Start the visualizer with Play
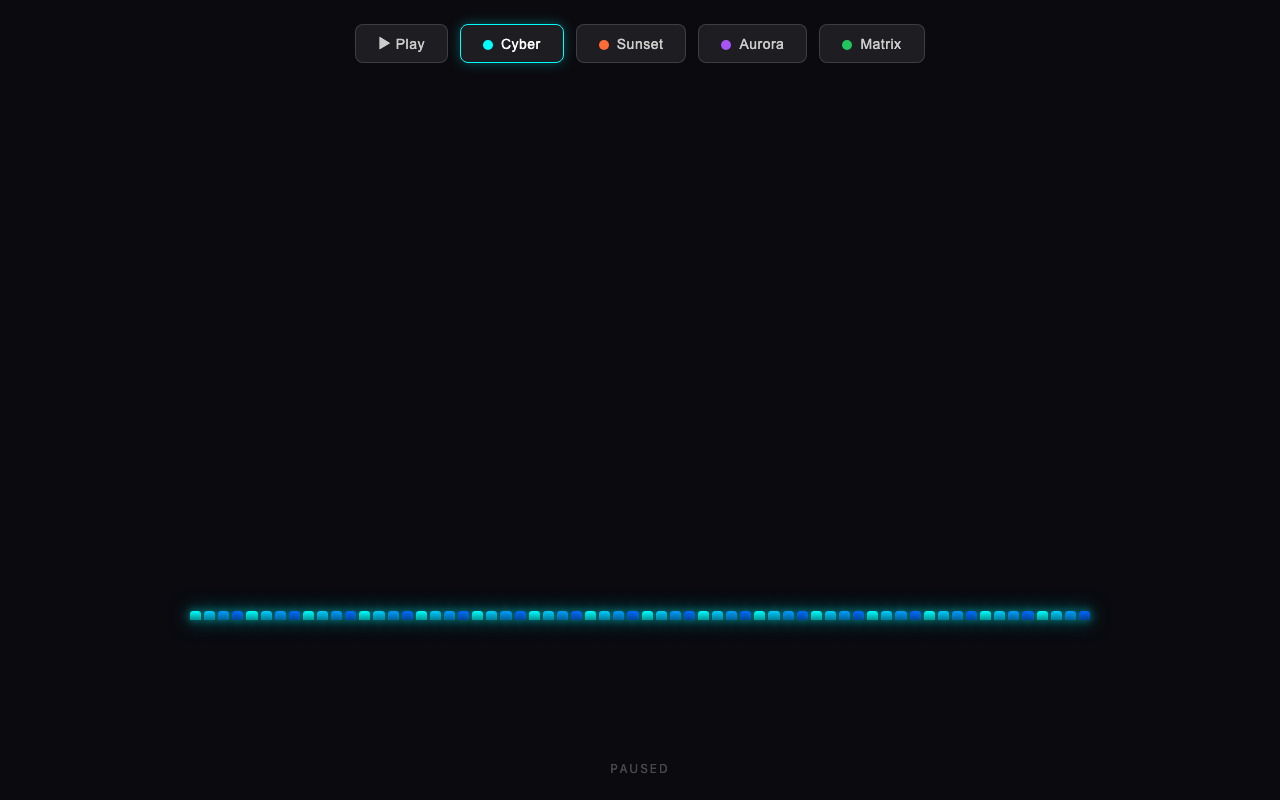The width and height of the screenshot is (1280, 800). point(401,44)
